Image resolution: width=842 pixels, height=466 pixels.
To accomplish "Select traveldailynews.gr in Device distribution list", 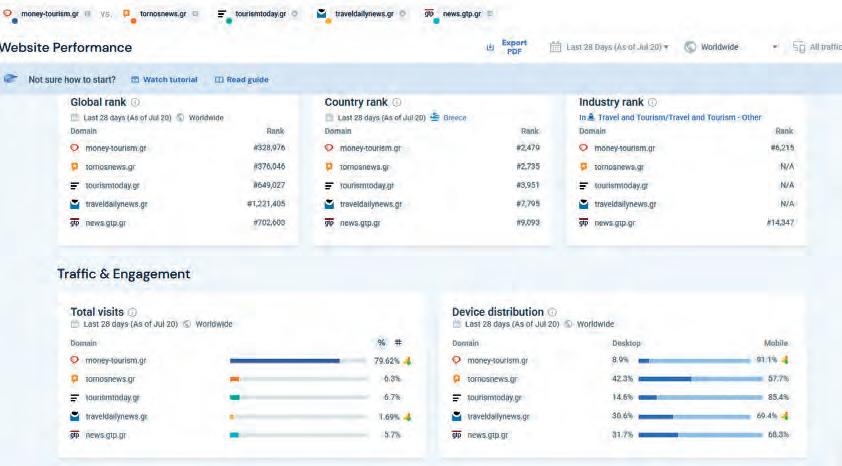I will pos(498,417).
